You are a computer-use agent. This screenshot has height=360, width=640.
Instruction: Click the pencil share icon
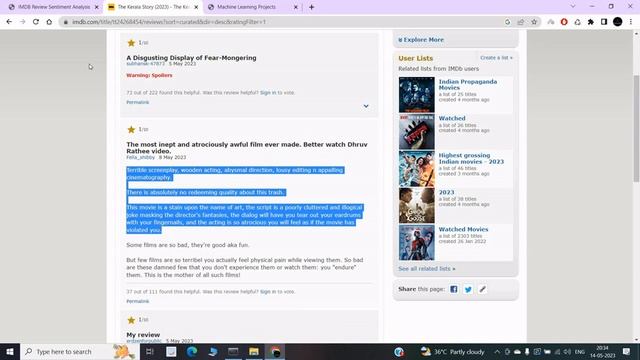482,289
